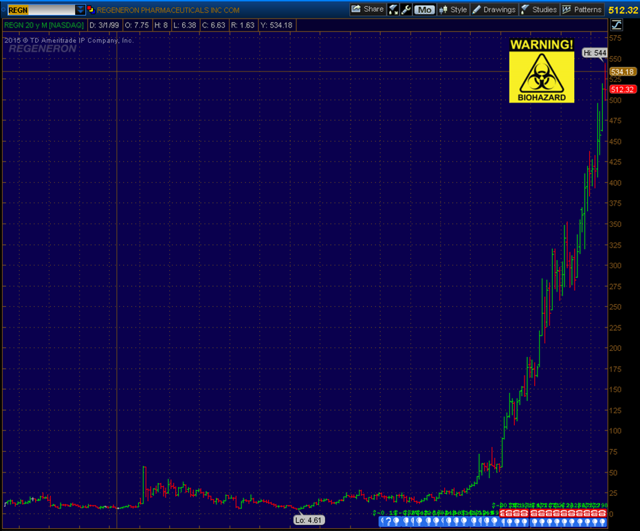Click the 'O: 7.75' open value readout
Image resolution: width=640 pixels, height=531 pixels.
tap(137, 25)
